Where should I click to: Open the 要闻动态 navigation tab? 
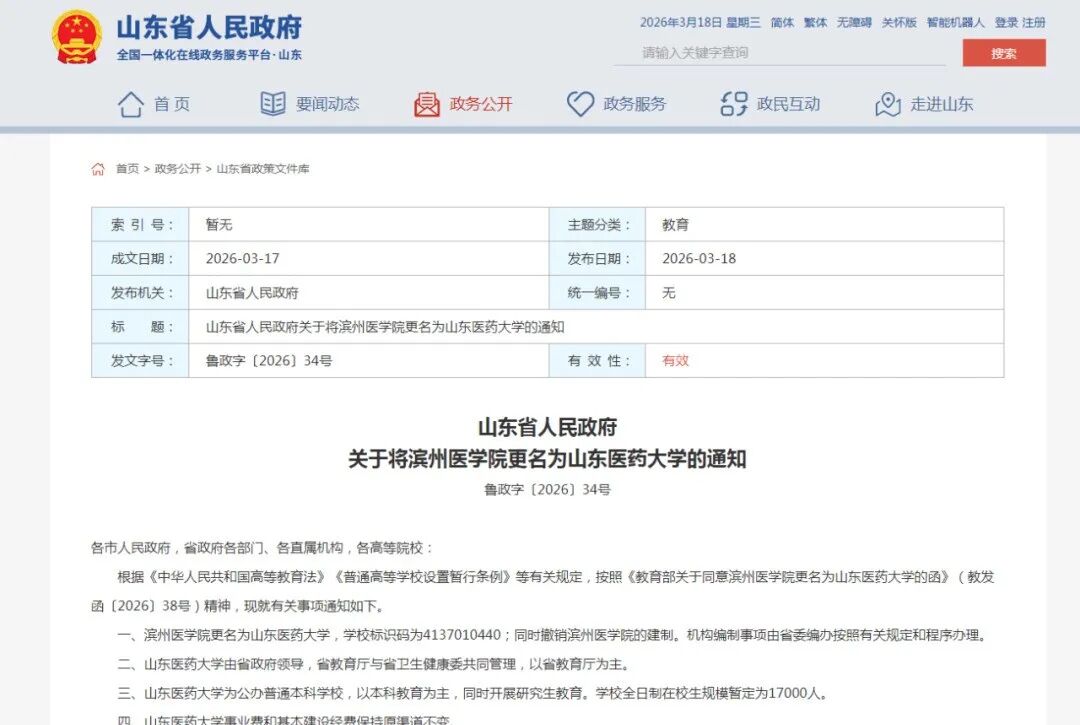[327, 104]
